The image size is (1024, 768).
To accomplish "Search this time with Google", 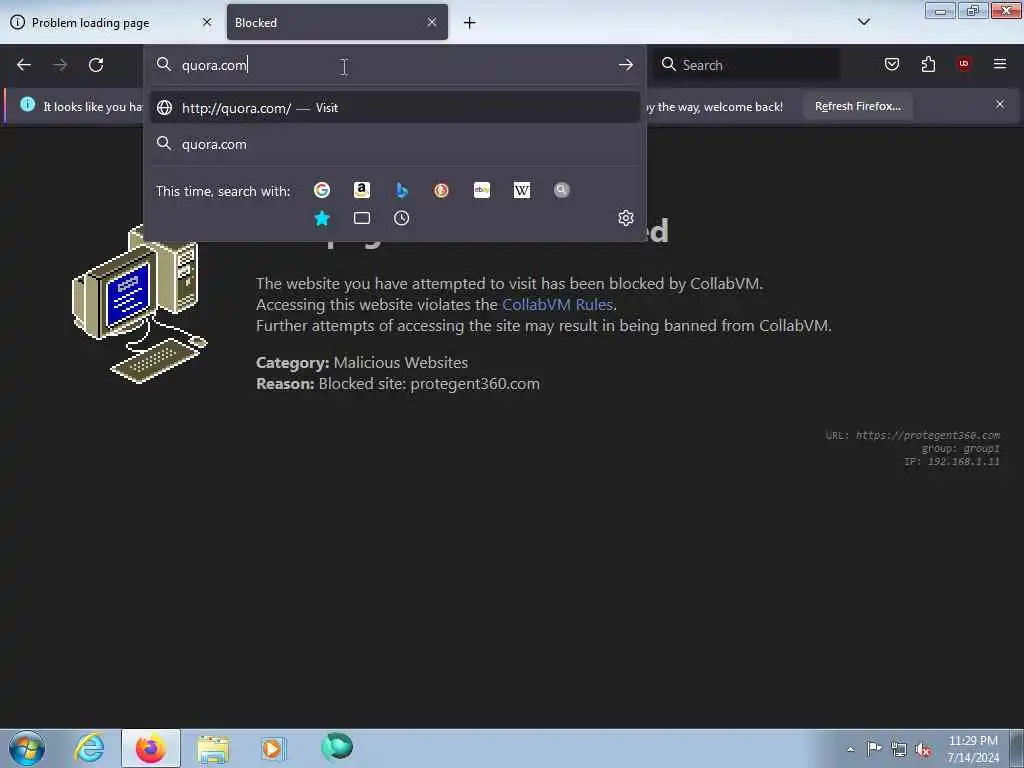I will [321, 190].
